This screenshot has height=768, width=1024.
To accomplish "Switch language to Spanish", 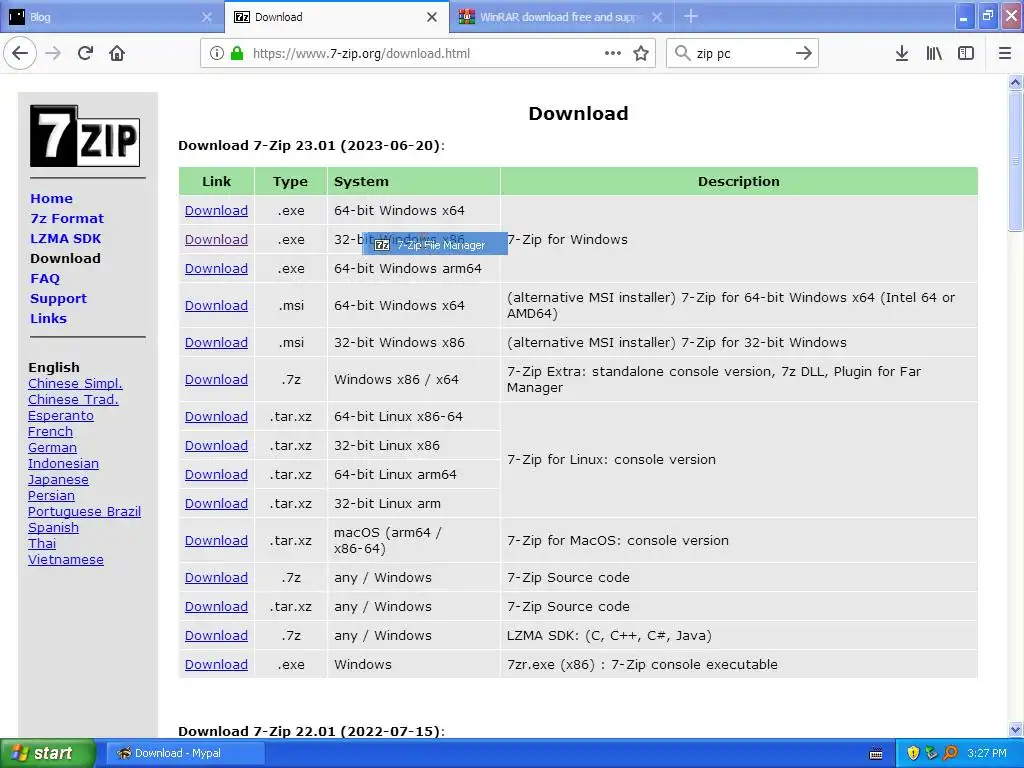I will coord(53,528).
